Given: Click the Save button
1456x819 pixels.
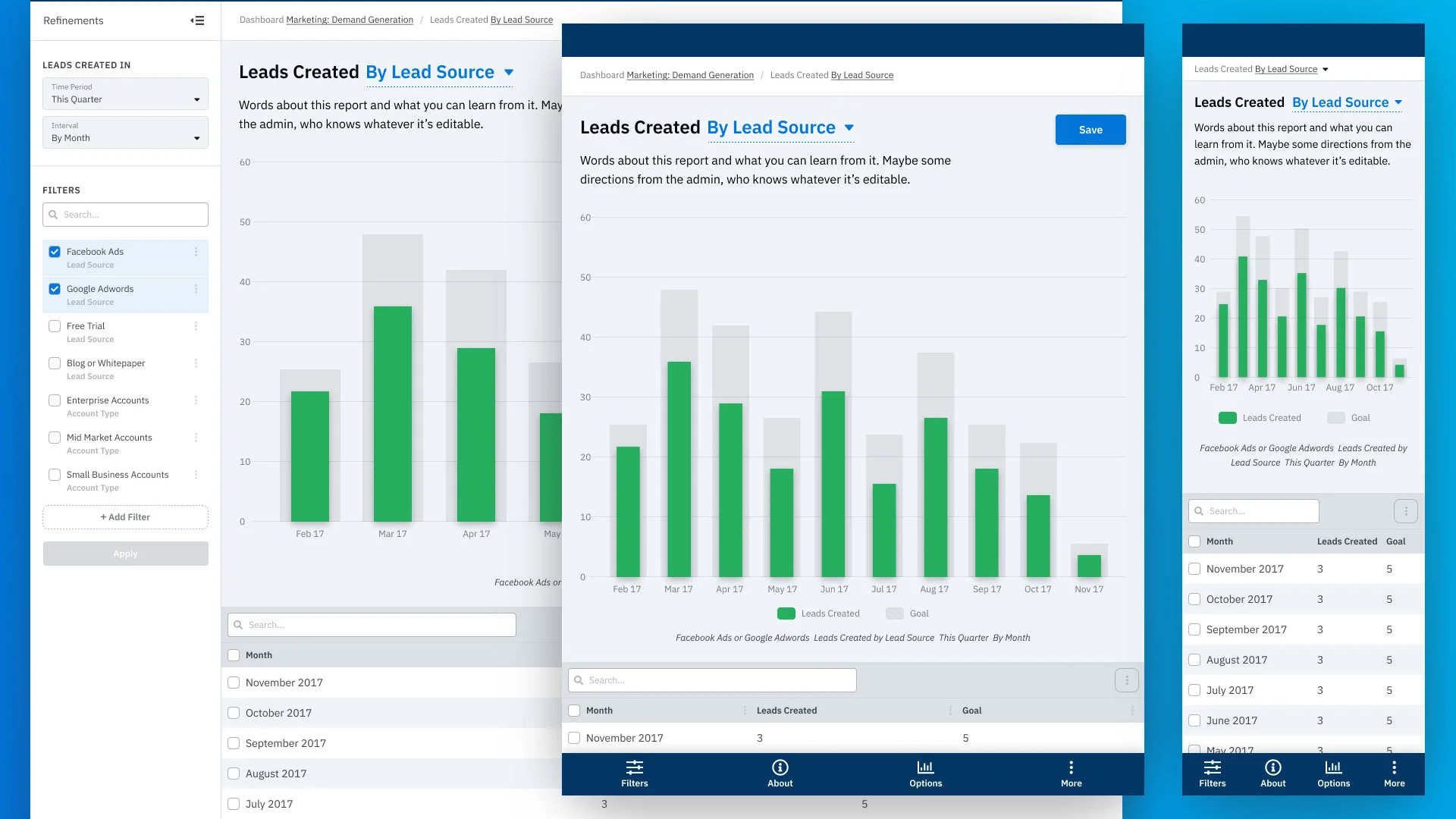Looking at the screenshot, I should (x=1090, y=130).
